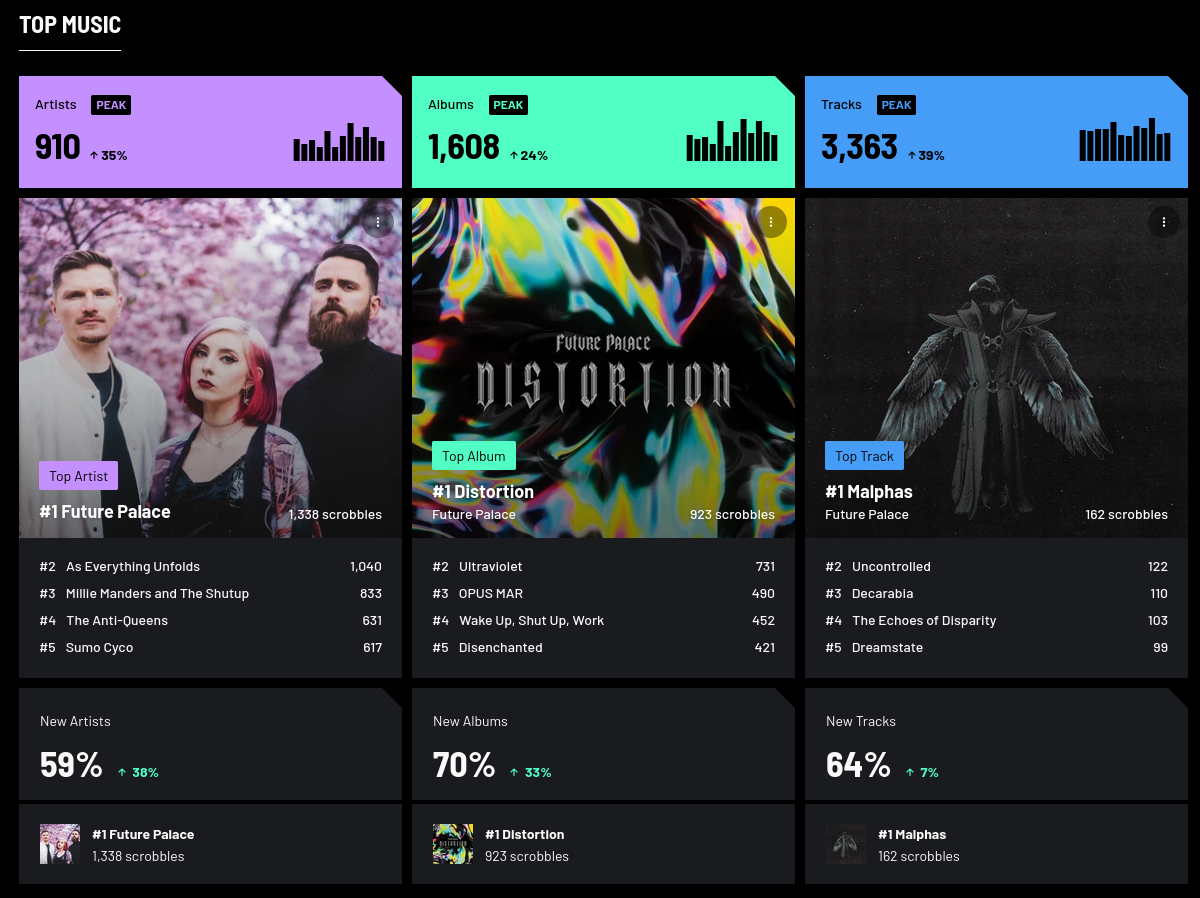Click the PEAK badge next to Artists

pos(111,105)
